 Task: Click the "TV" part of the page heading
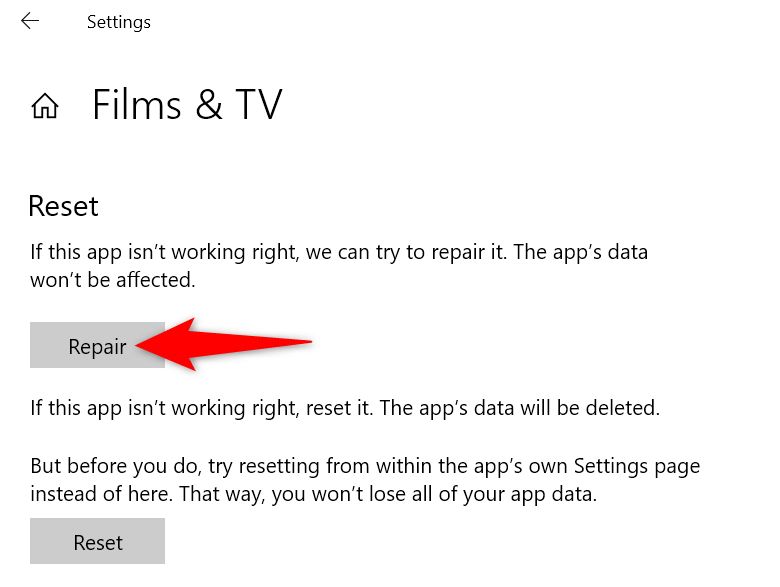click(x=258, y=104)
